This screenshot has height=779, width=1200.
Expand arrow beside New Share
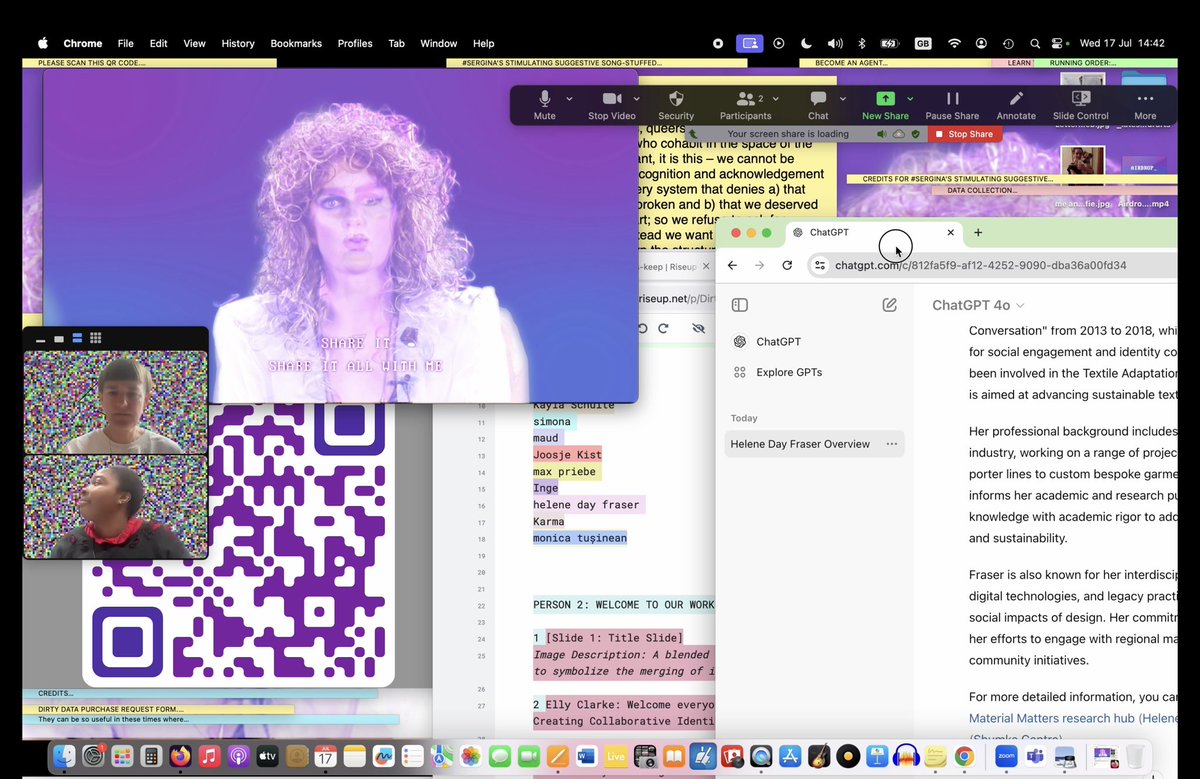click(910, 99)
